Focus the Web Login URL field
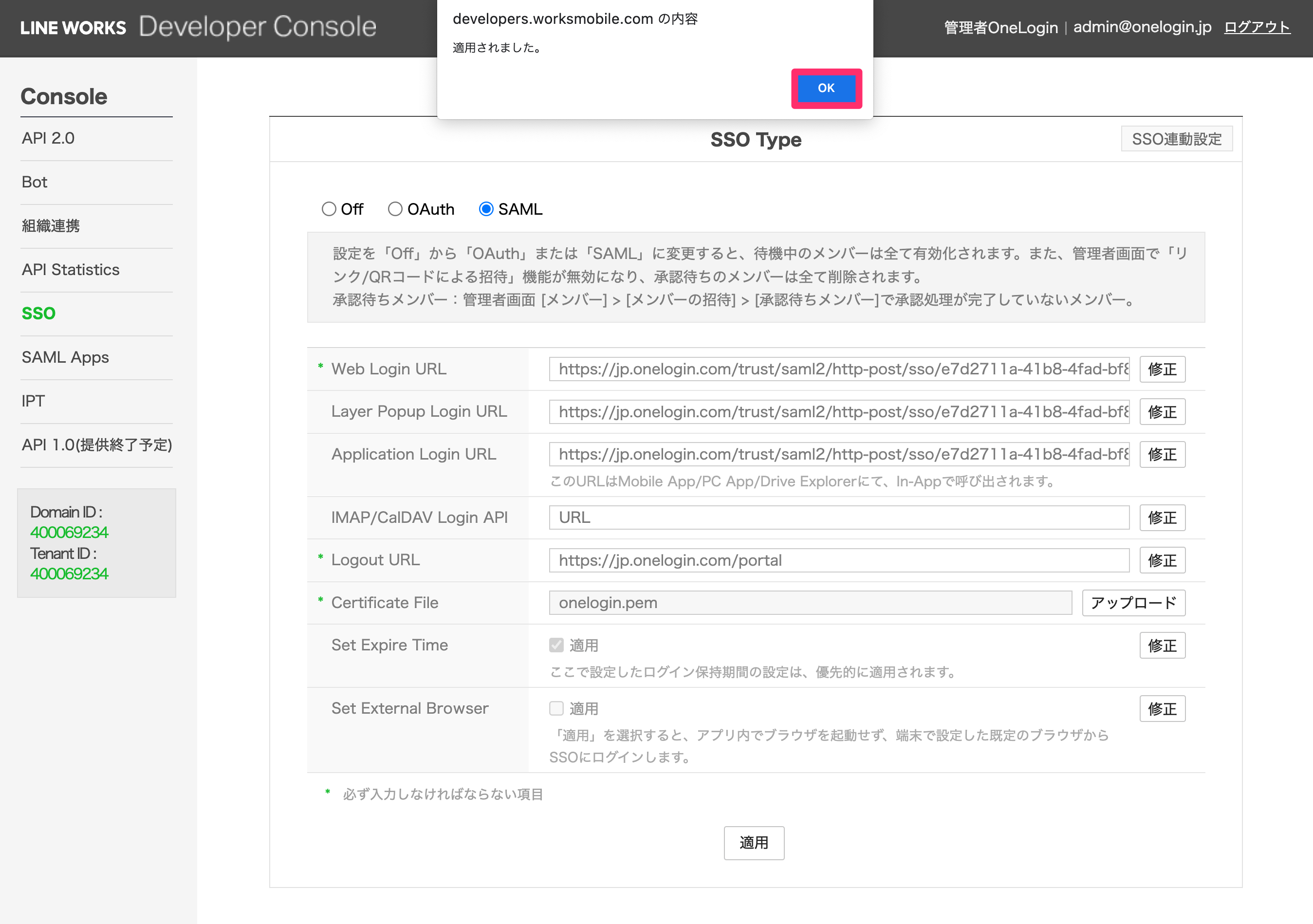This screenshot has width=1313, height=924. tap(839, 370)
